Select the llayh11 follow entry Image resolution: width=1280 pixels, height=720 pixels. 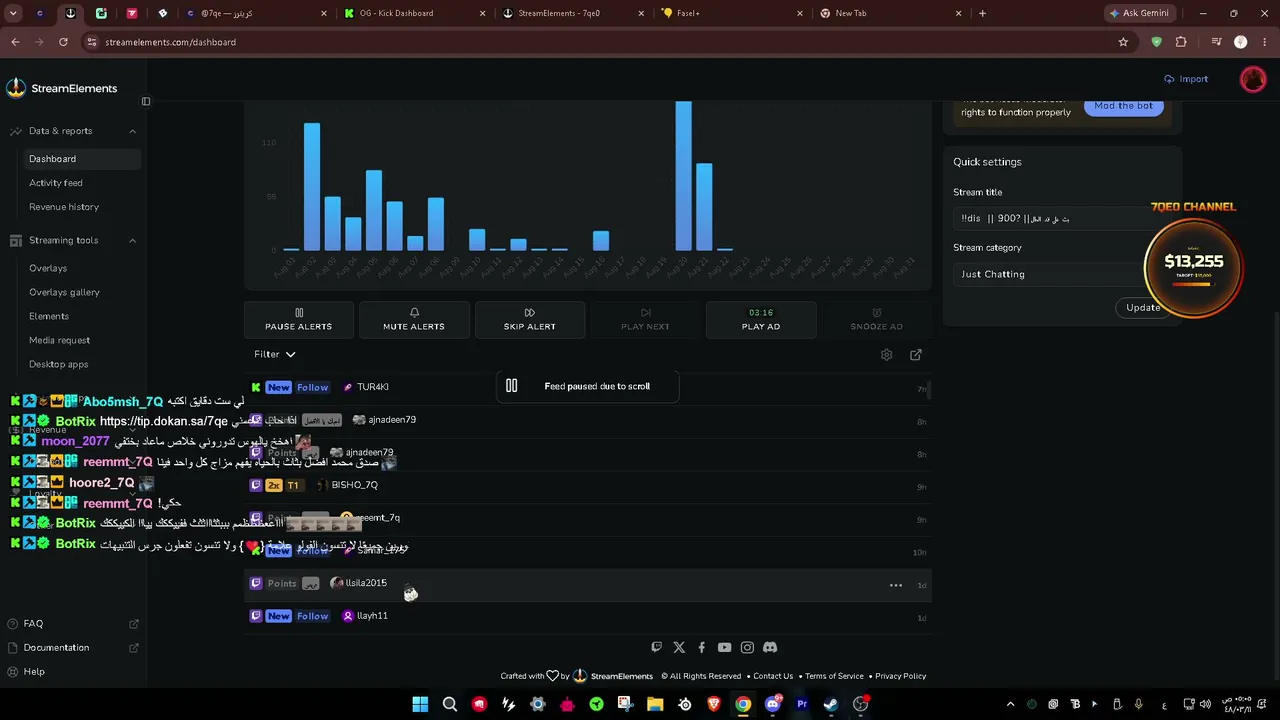[x=588, y=616]
